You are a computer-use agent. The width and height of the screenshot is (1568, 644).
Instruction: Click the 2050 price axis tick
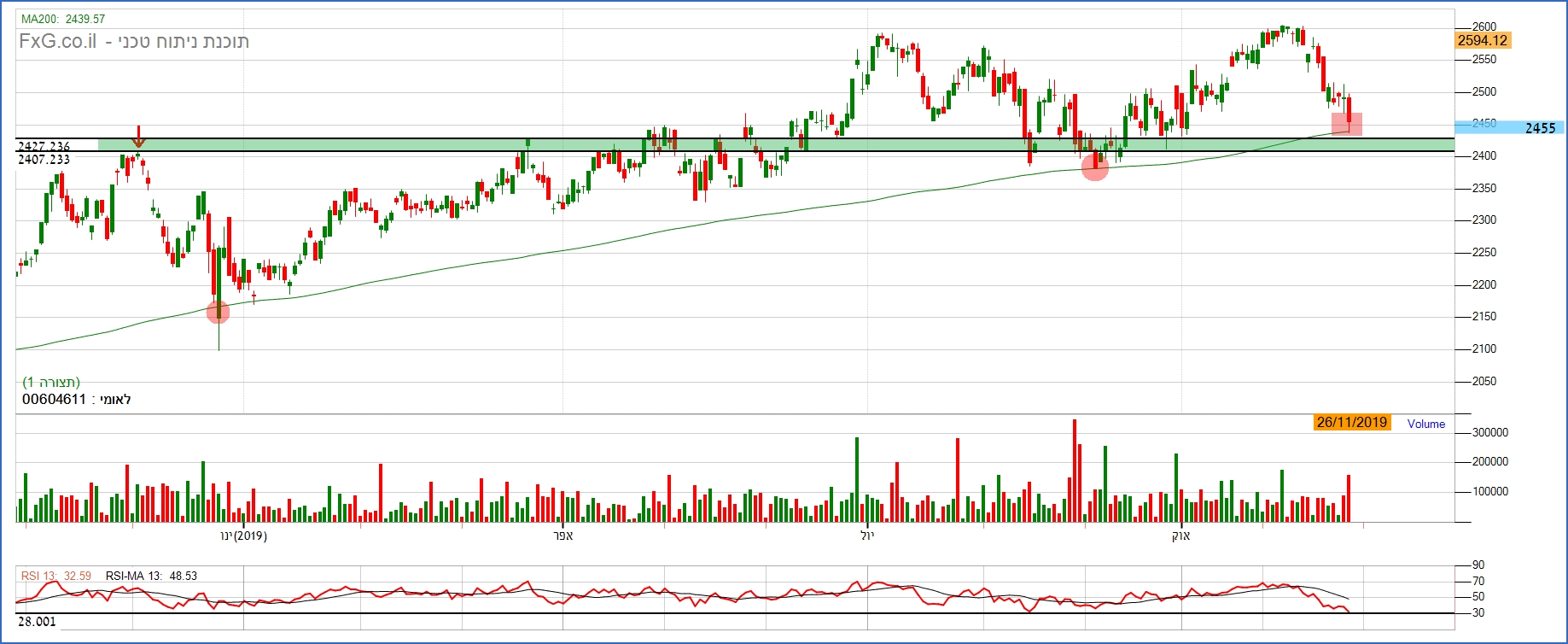(1484, 381)
